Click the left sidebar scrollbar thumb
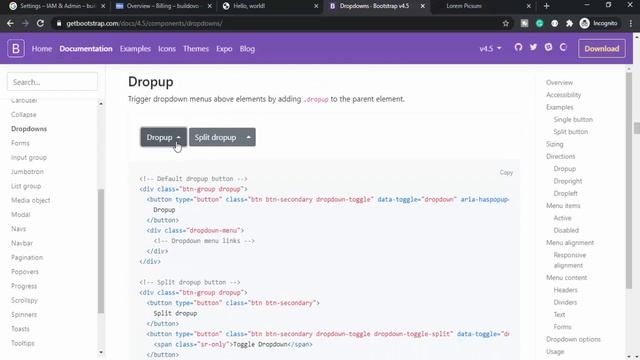This screenshot has height=360, width=640. pyautogui.click(x=101, y=251)
